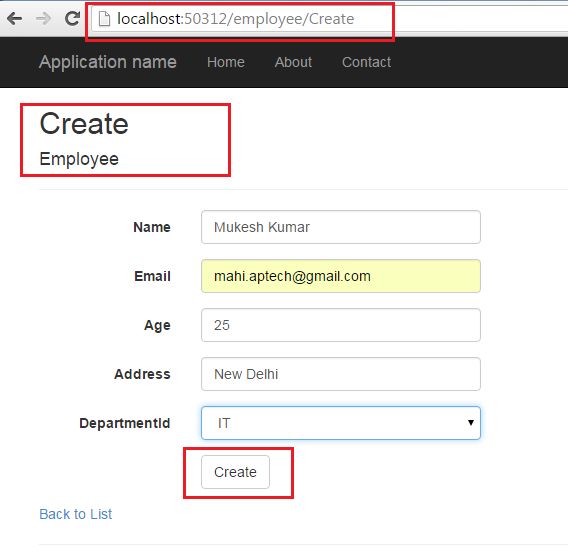
Task: Reload the page with the refresh icon
Action: pyautogui.click(x=72, y=18)
